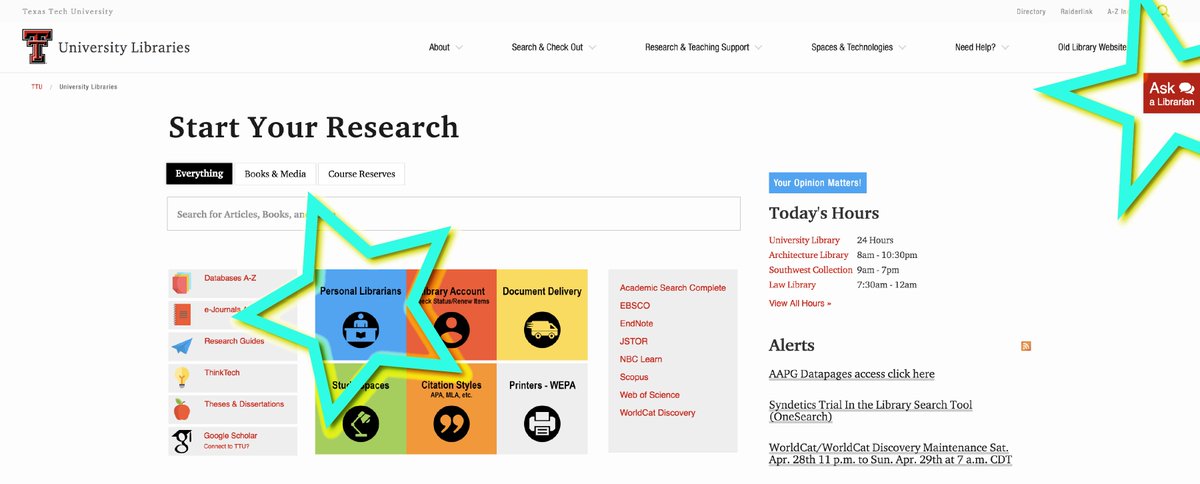
Task: Click the Theses & Dissertations apple icon
Action: [181, 409]
